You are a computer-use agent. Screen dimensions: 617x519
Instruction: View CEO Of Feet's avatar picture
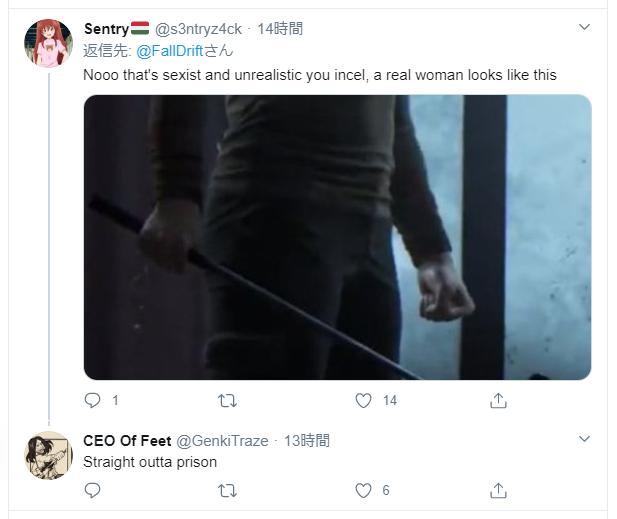(x=48, y=456)
